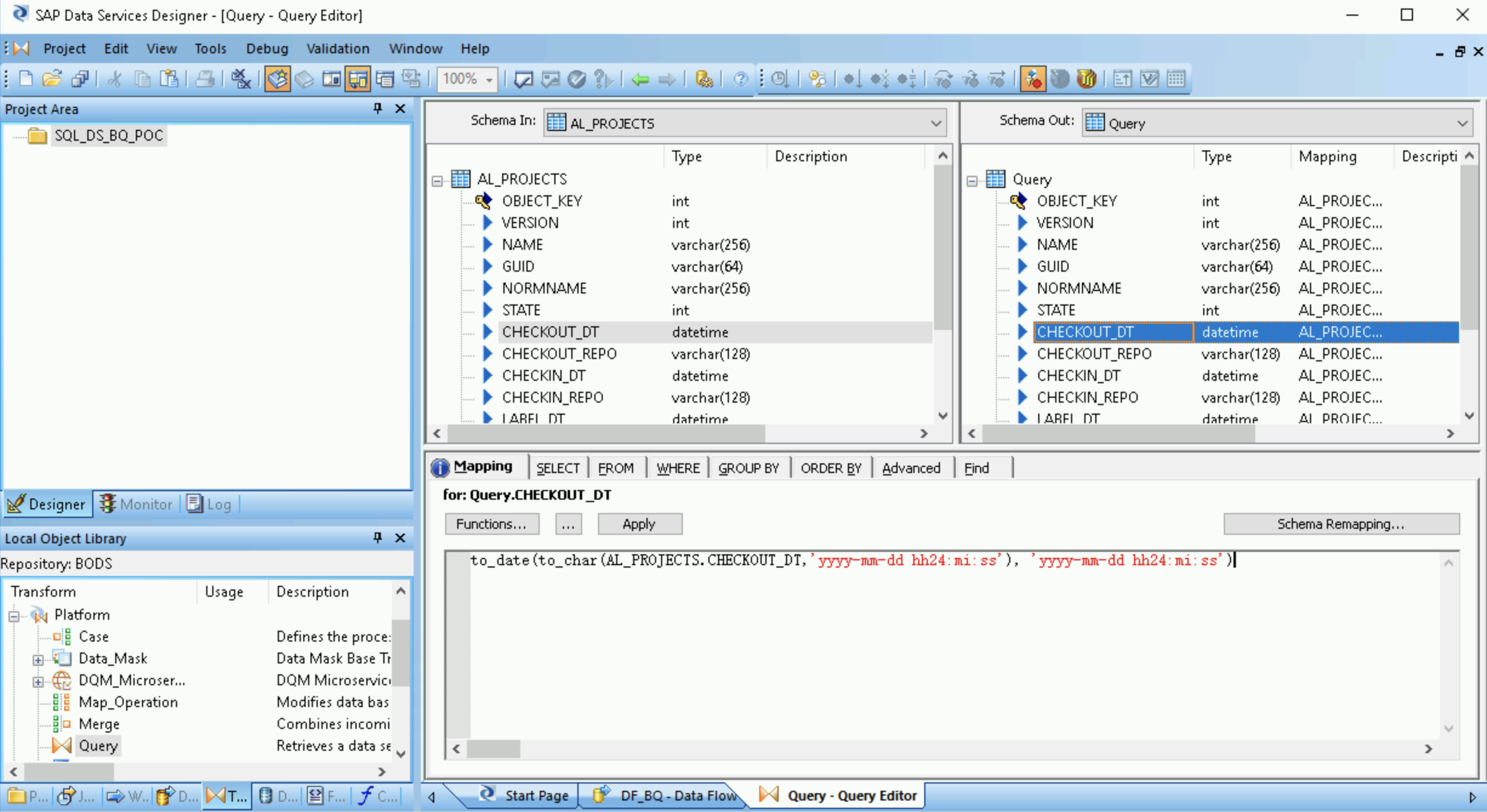The width and height of the screenshot is (1487, 812).
Task: Expand the Query schema out tree node
Action: (974, 178)
